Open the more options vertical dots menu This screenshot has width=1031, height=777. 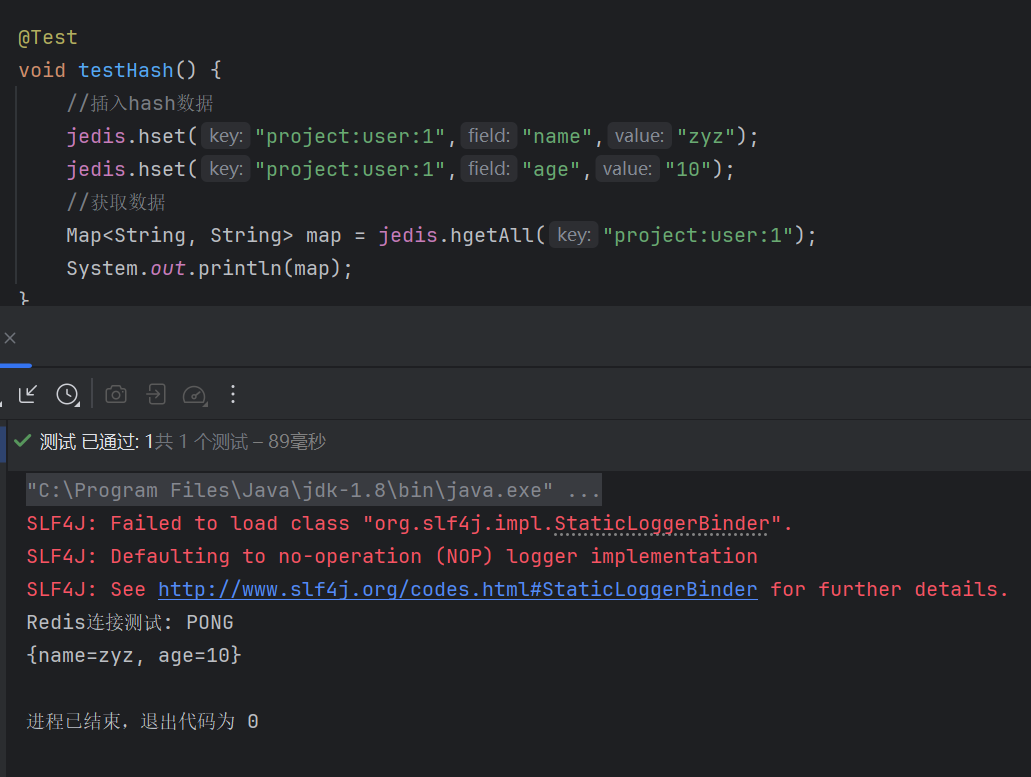pyautogui.click(x=233, y=394)
